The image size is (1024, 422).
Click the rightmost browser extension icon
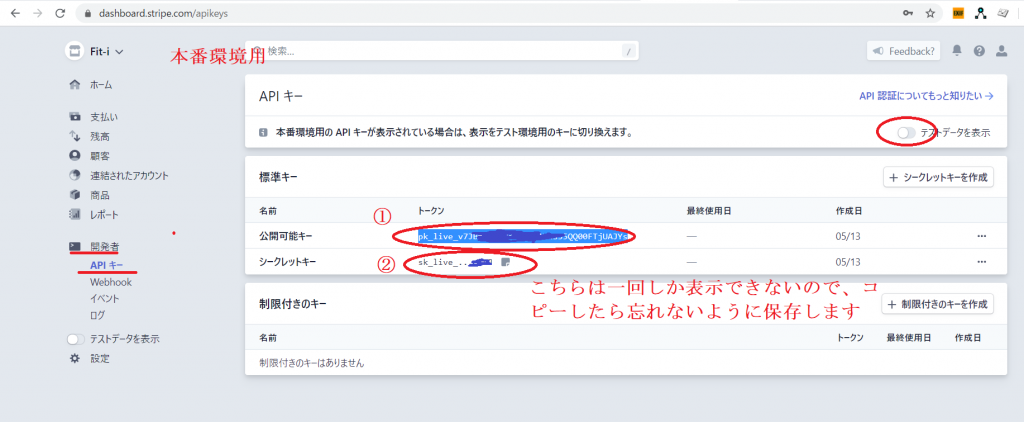(x=1002, y=14)
